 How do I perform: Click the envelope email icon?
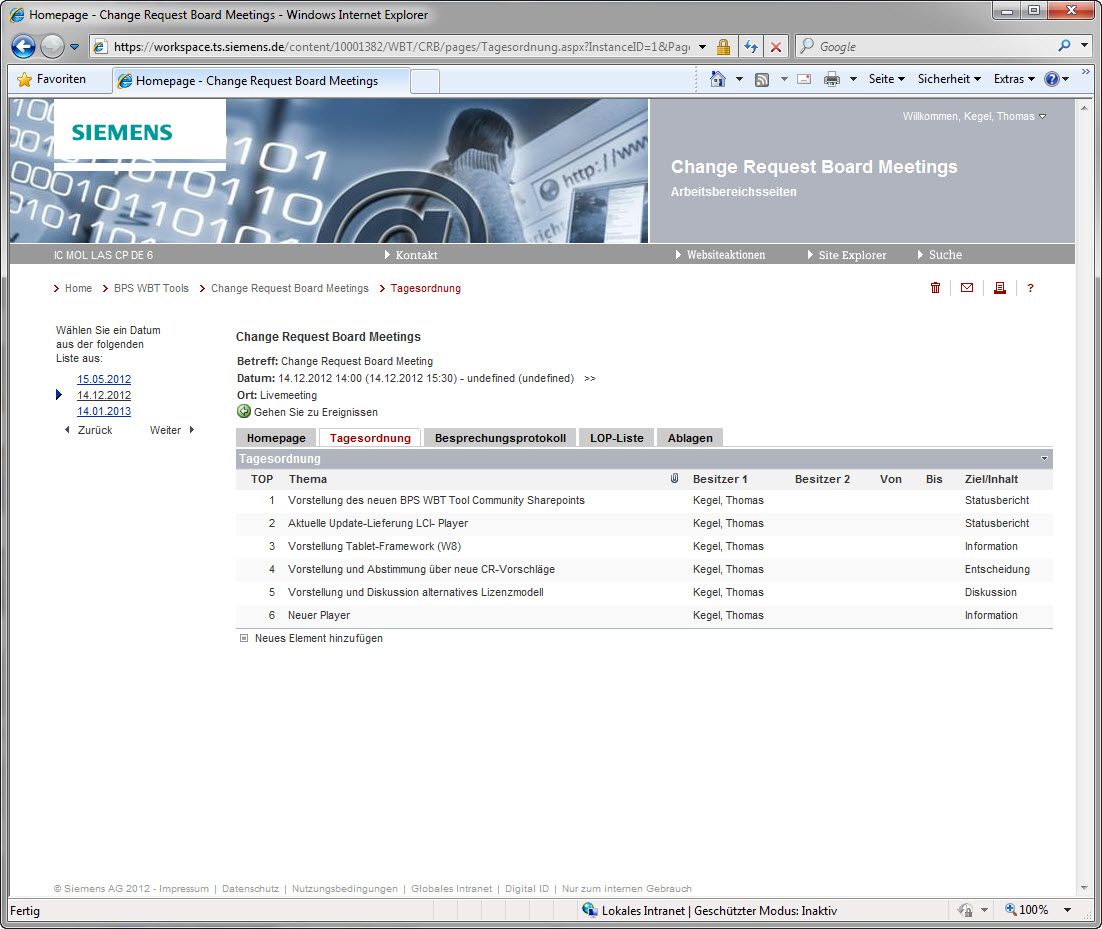[966, 288]
